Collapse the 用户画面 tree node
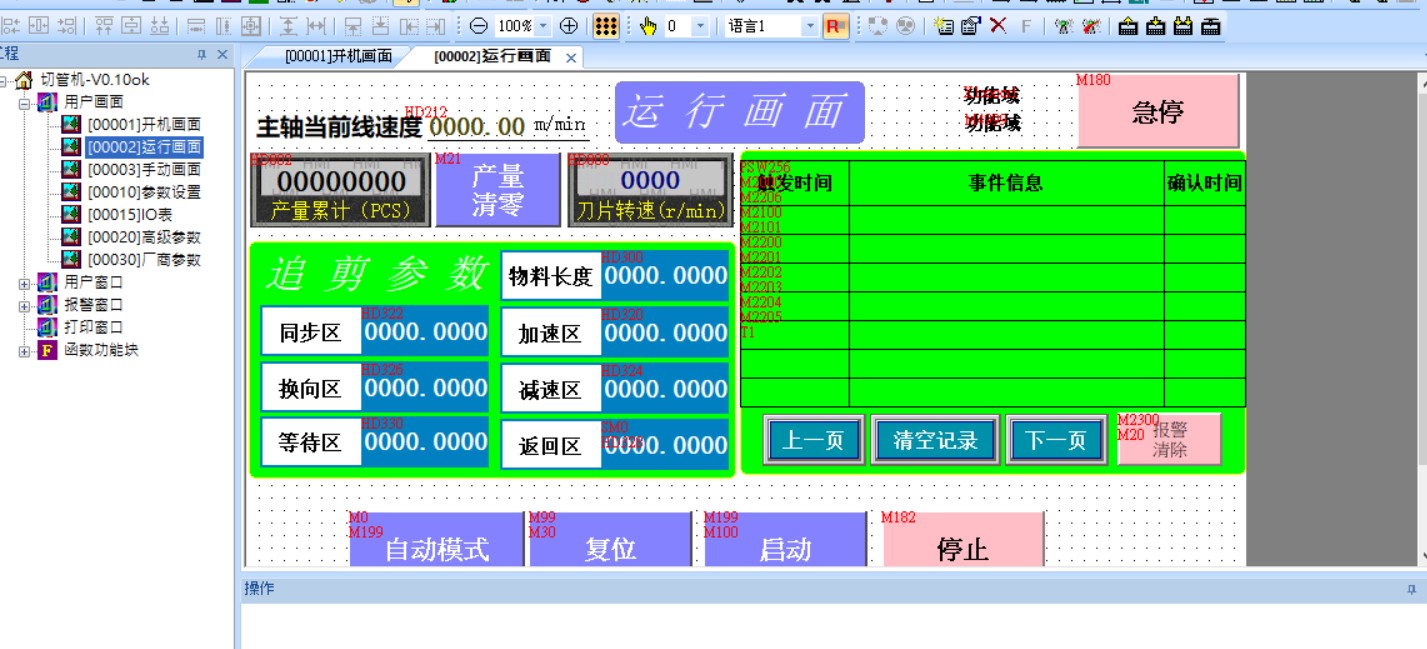Image resolution: width=1427 pixels, height=649 pixels. coord(24,102)
